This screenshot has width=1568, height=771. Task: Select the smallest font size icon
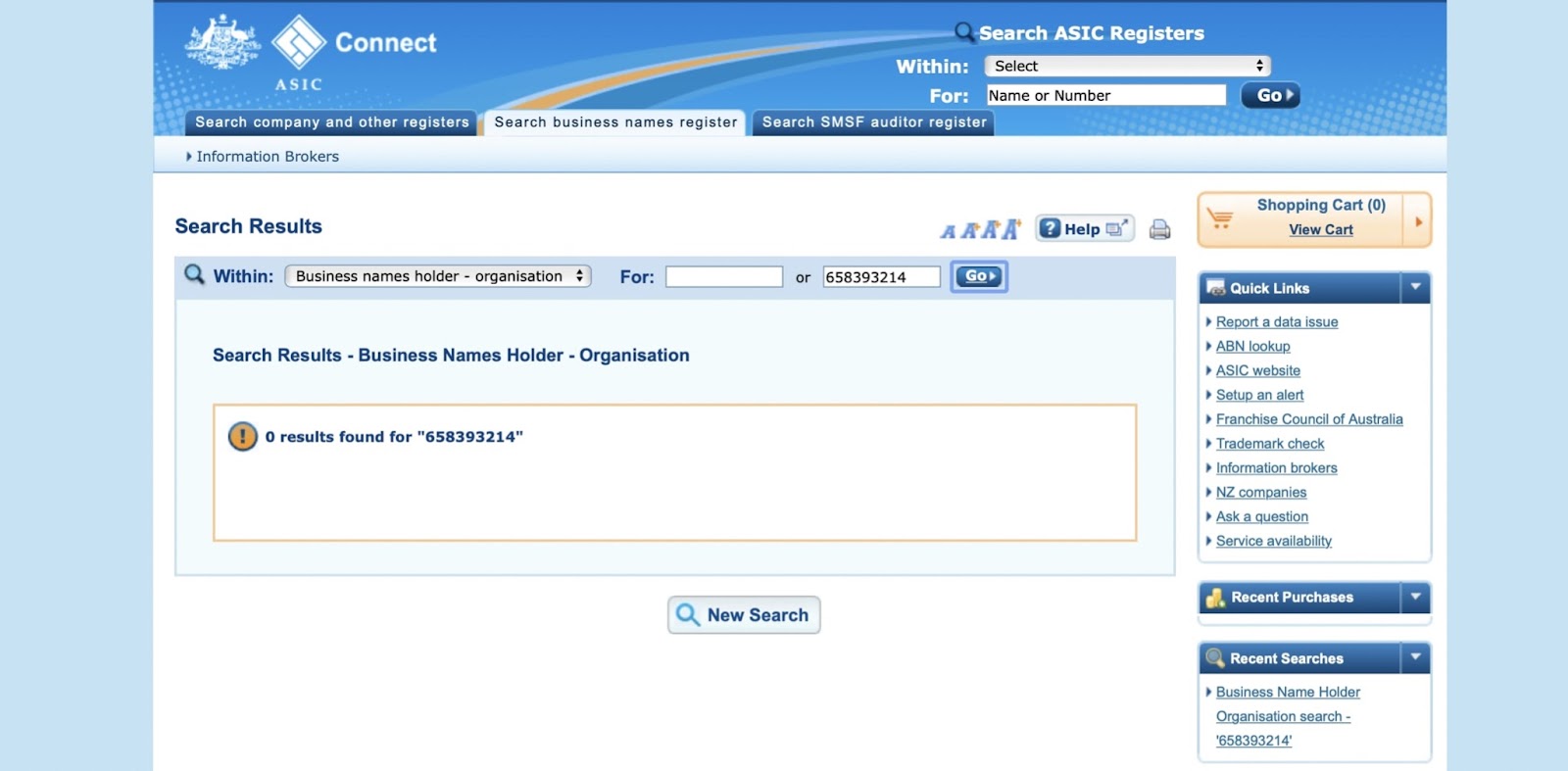[948, 231]
